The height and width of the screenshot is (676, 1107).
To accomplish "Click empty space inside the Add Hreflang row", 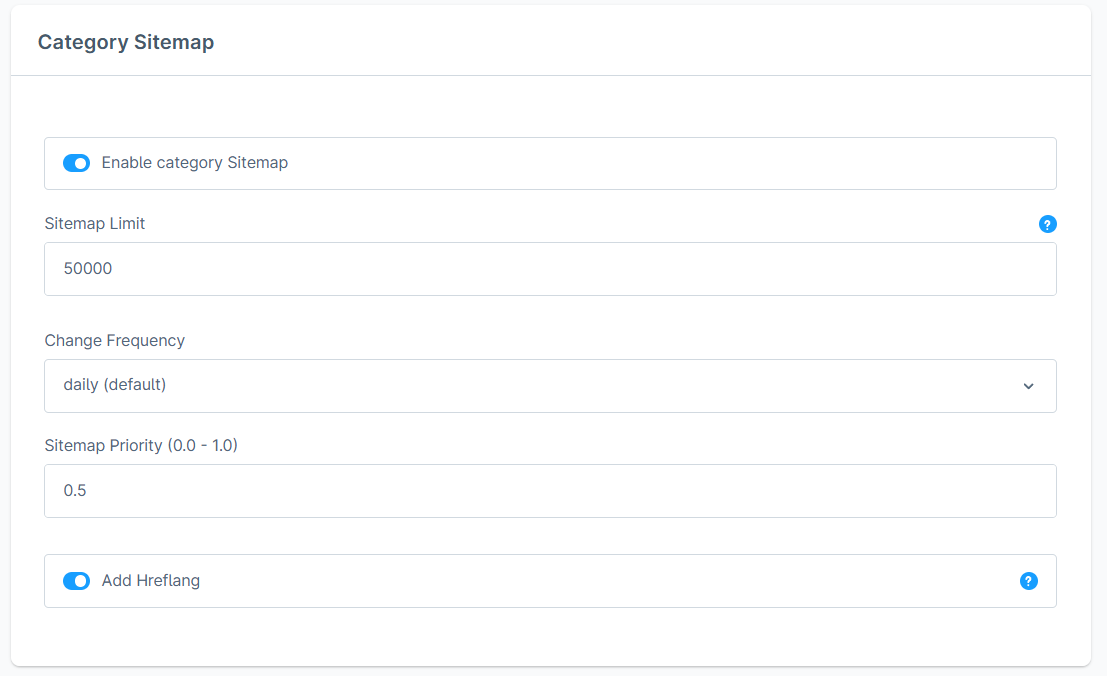I will click(x=600, y=581).
